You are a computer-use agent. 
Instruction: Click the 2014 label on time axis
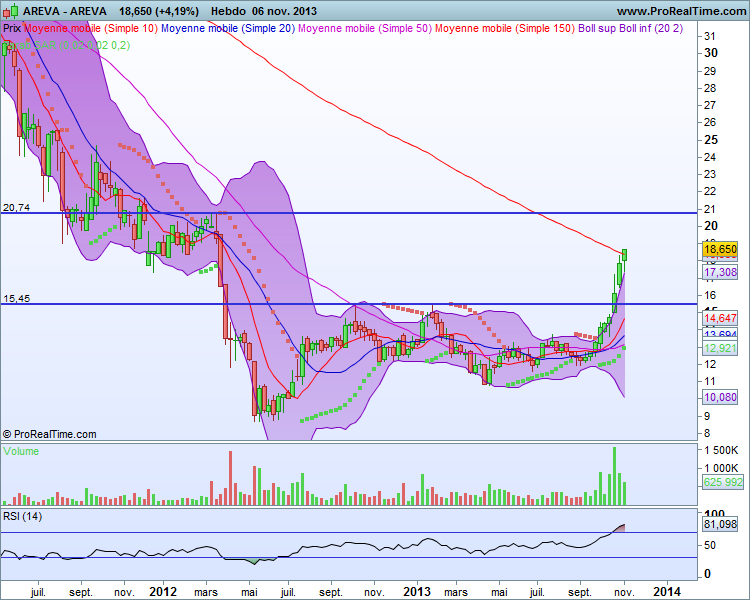667,591
